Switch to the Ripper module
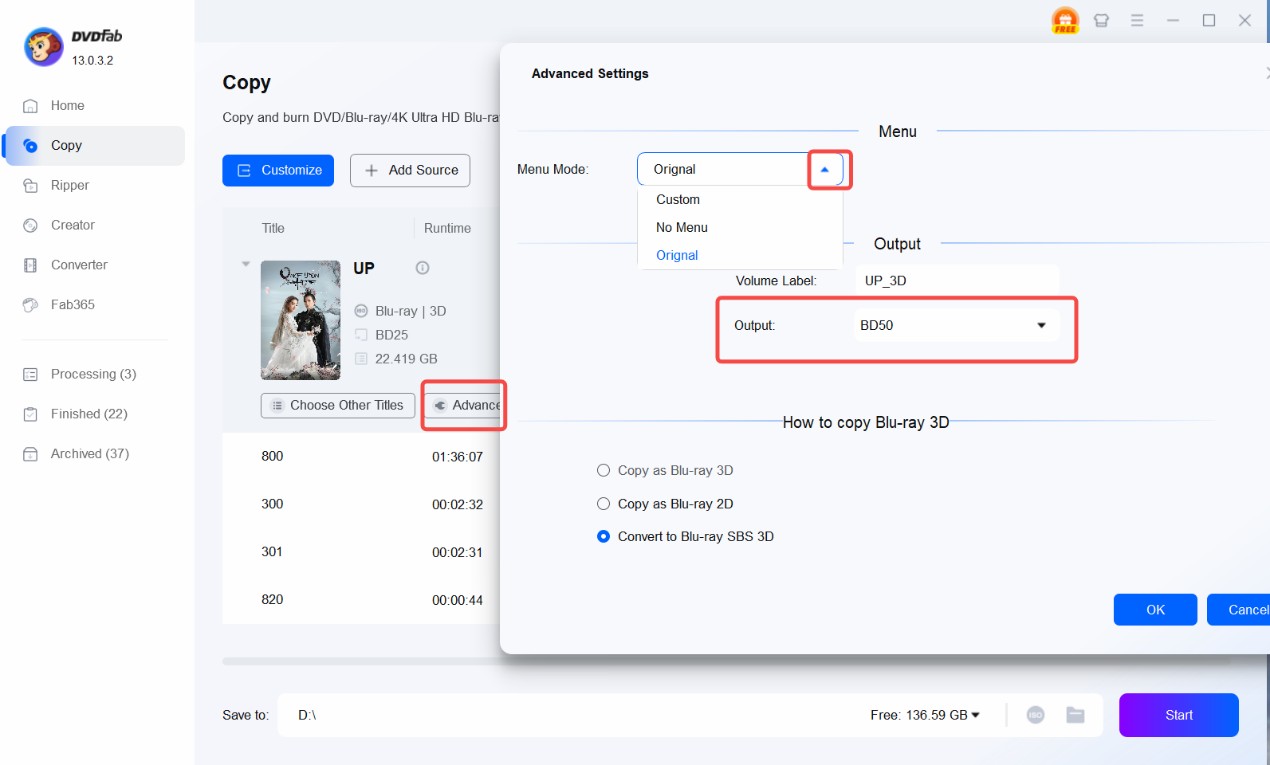 70,185
